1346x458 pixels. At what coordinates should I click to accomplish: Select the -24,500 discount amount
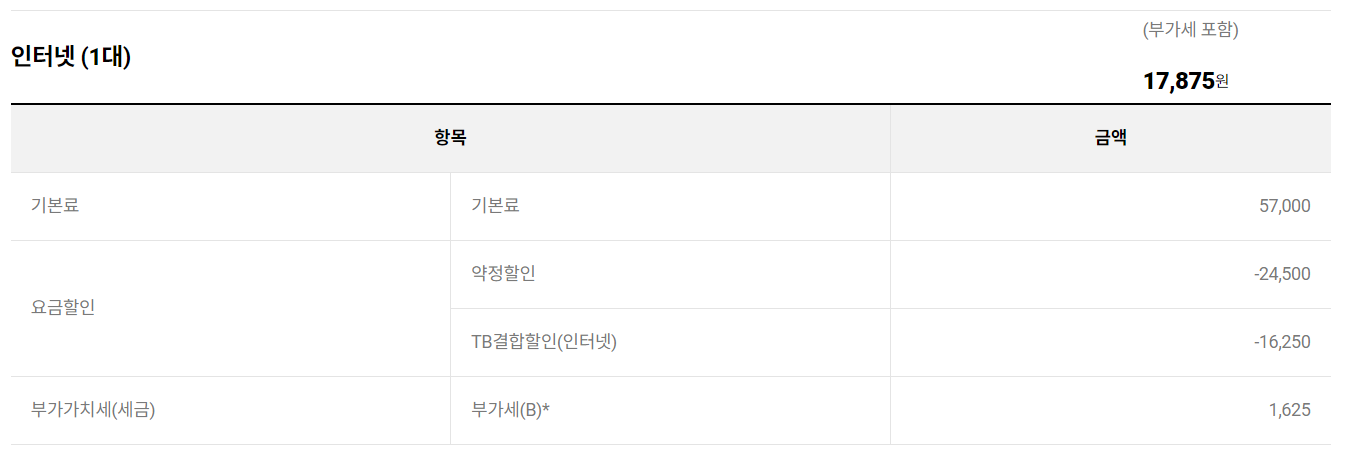pos(1281,274)
